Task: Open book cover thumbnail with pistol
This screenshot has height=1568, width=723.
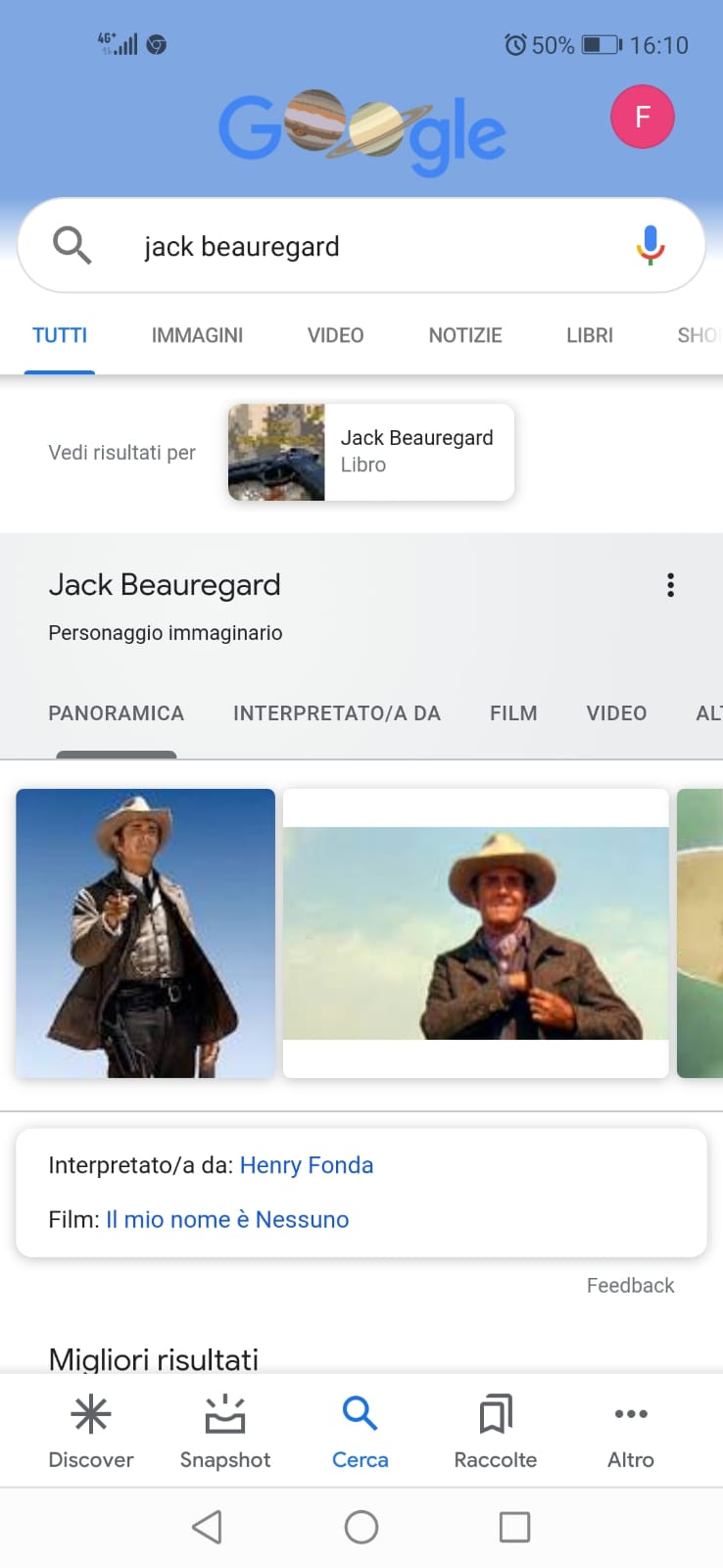Action: [276, 452]
